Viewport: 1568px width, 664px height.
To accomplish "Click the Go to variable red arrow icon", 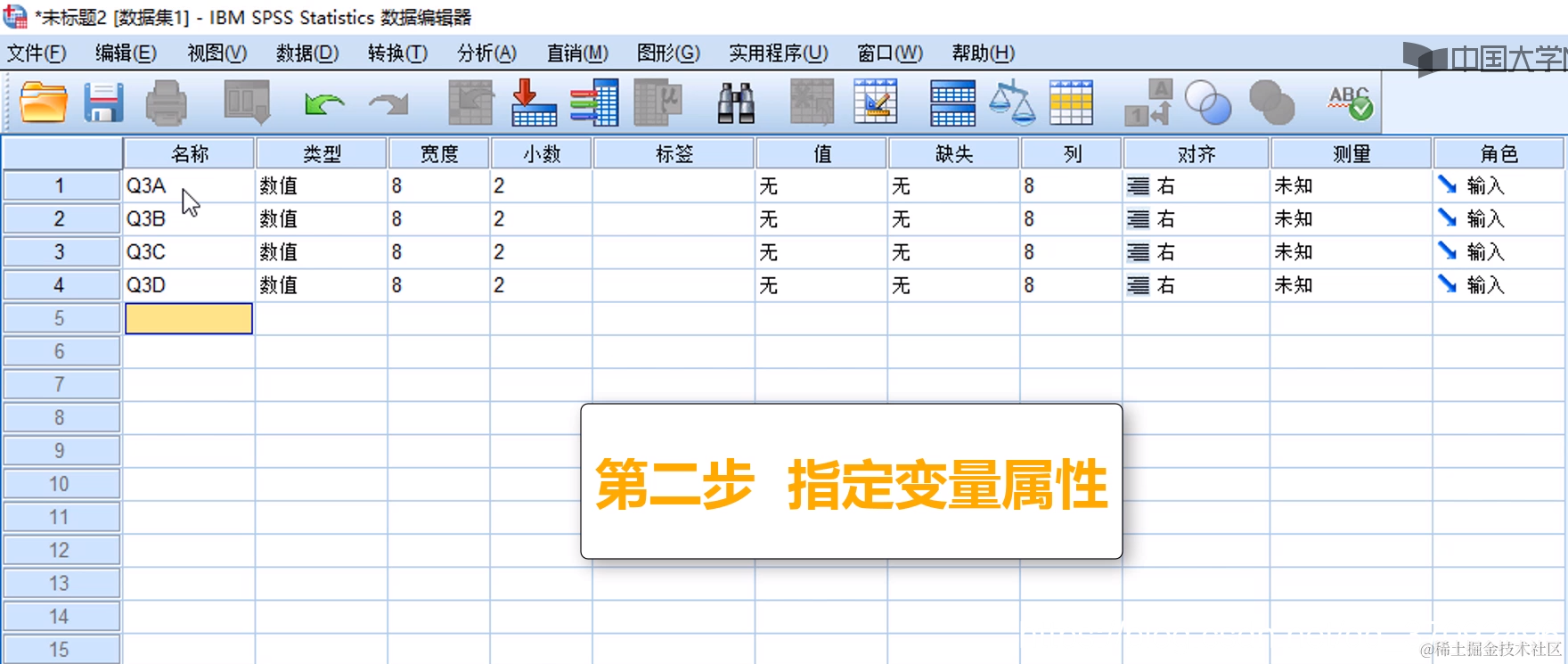I will [534, 102].
